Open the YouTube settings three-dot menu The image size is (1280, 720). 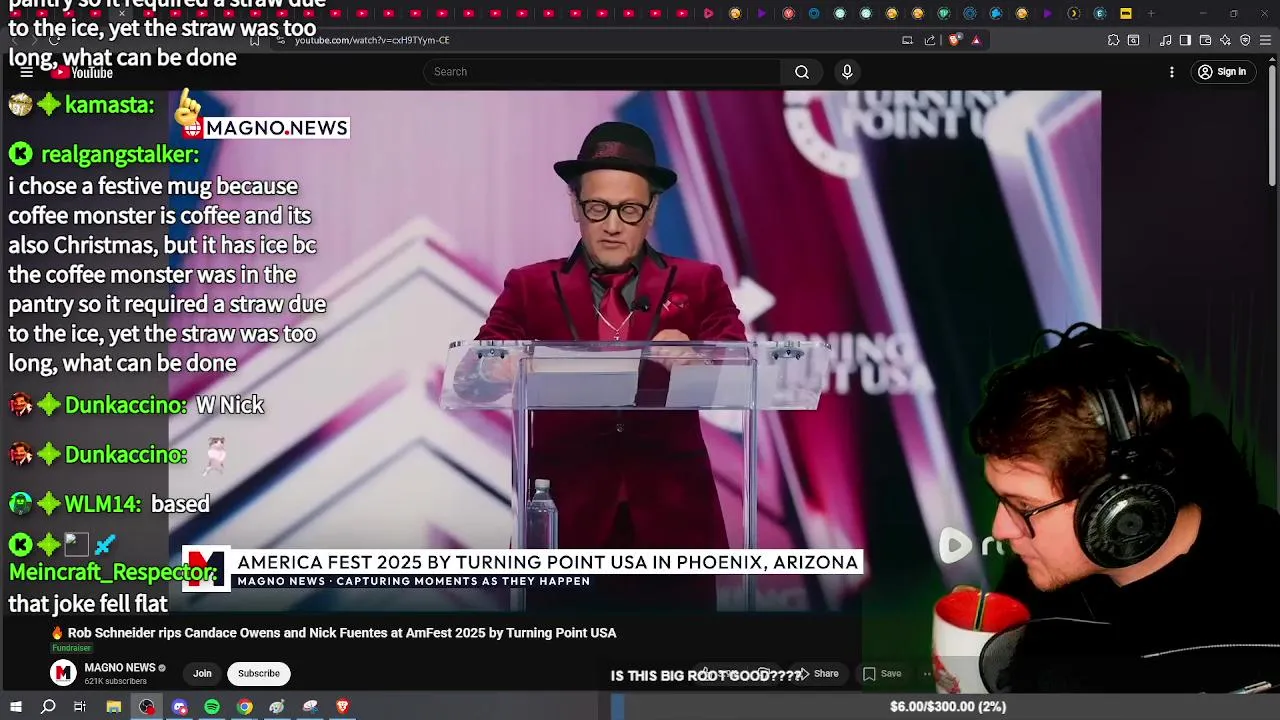pos(1172,72)
